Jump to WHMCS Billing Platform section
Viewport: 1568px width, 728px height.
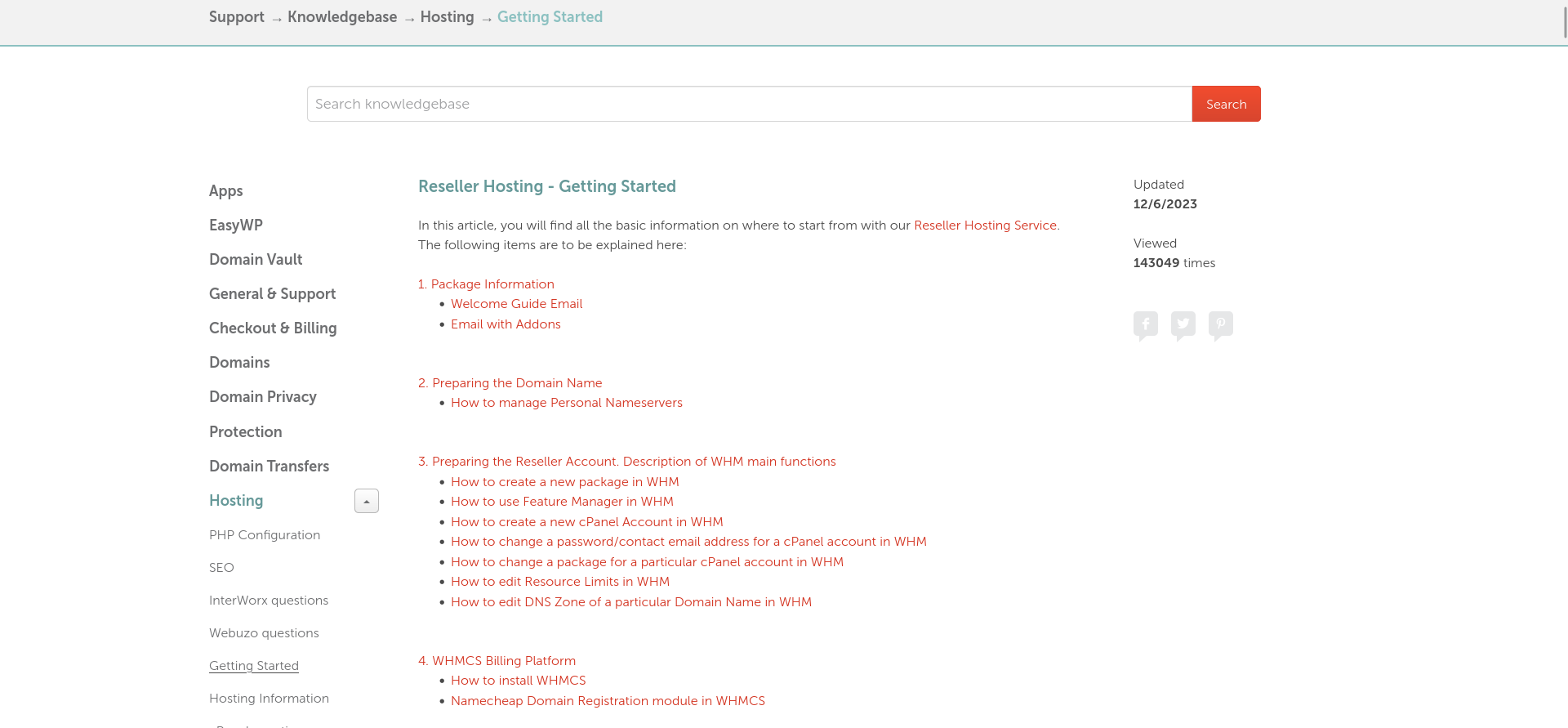tap(497, 661)
